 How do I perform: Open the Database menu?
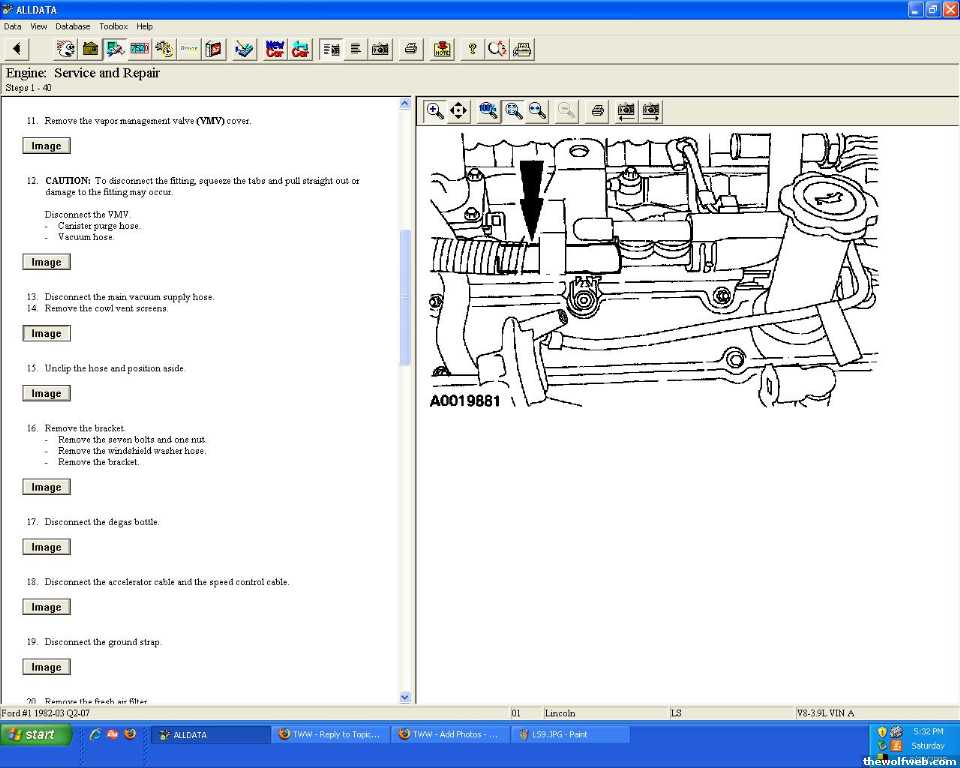click(x=72, y=26)
